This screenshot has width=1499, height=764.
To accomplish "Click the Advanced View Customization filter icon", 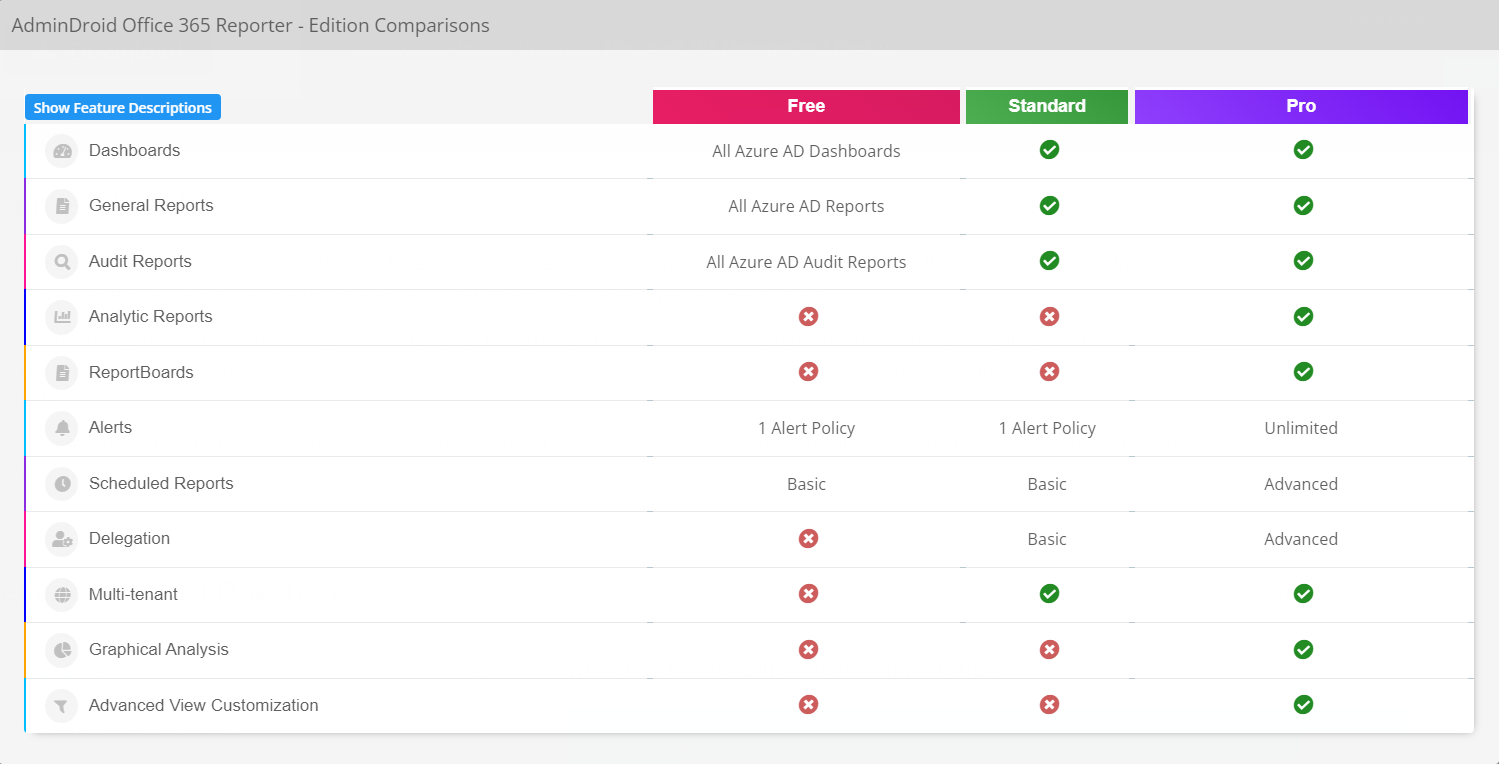I will point(62,706).
